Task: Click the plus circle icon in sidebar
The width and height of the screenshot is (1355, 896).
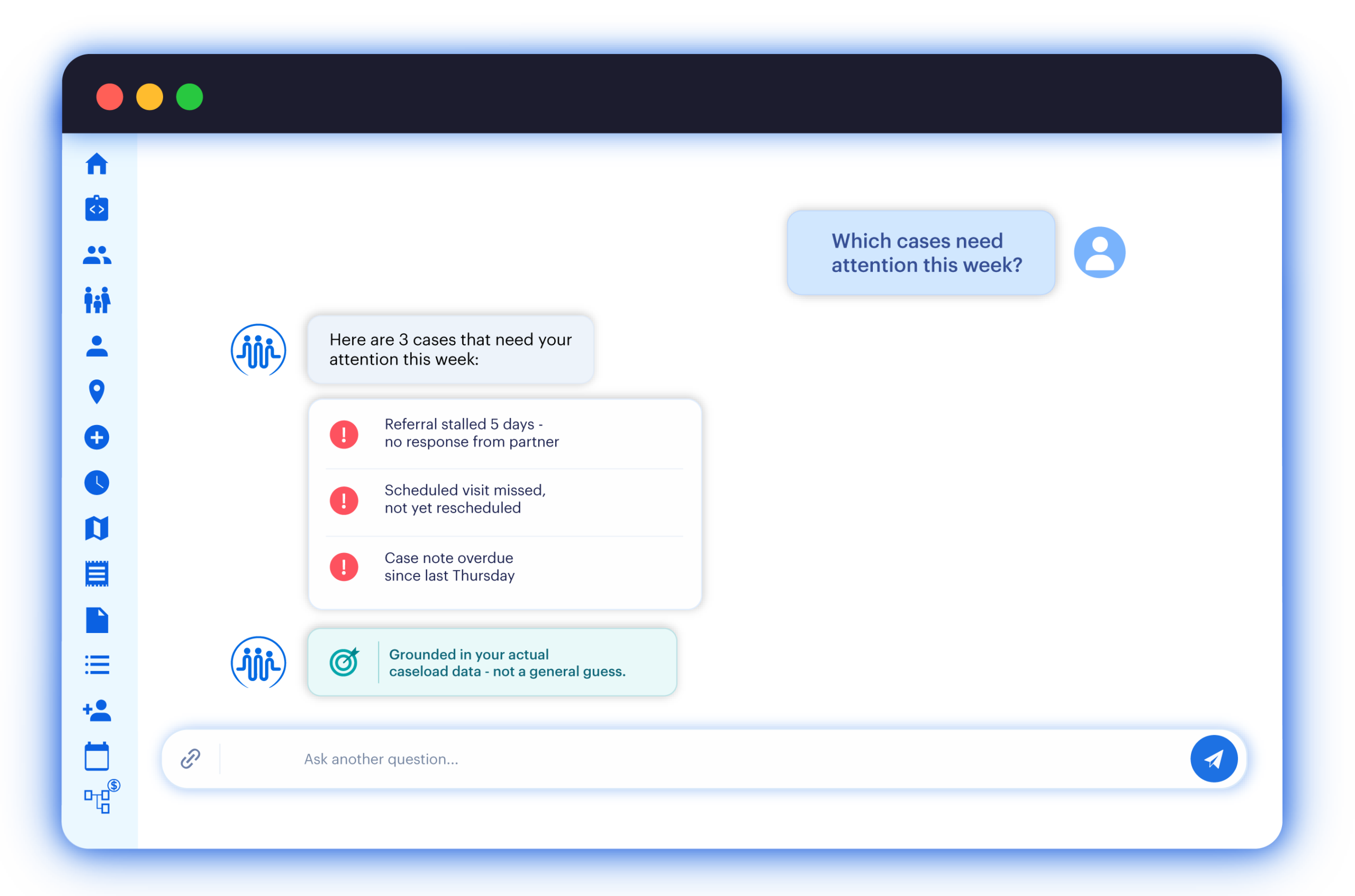Action: (x=96, y=438)
